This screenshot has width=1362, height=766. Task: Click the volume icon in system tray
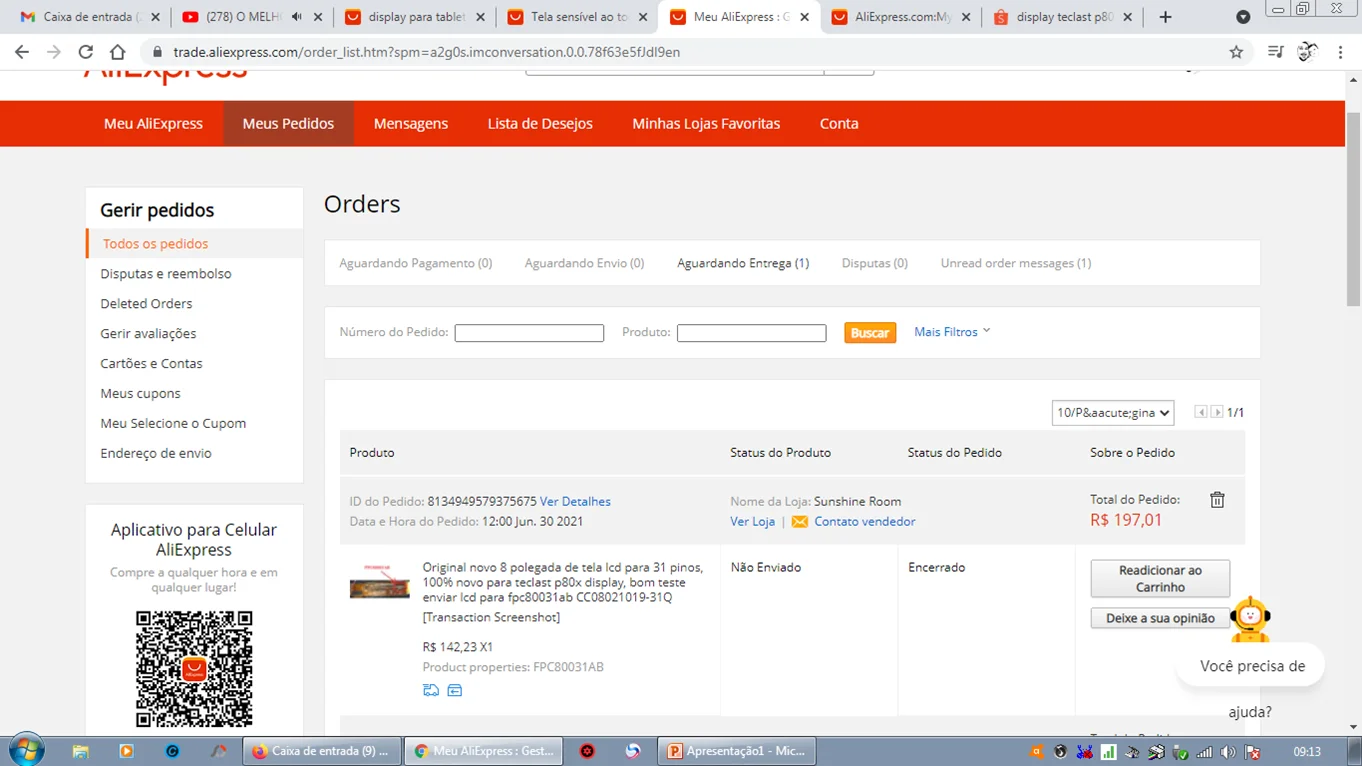tap(1228, 752)
